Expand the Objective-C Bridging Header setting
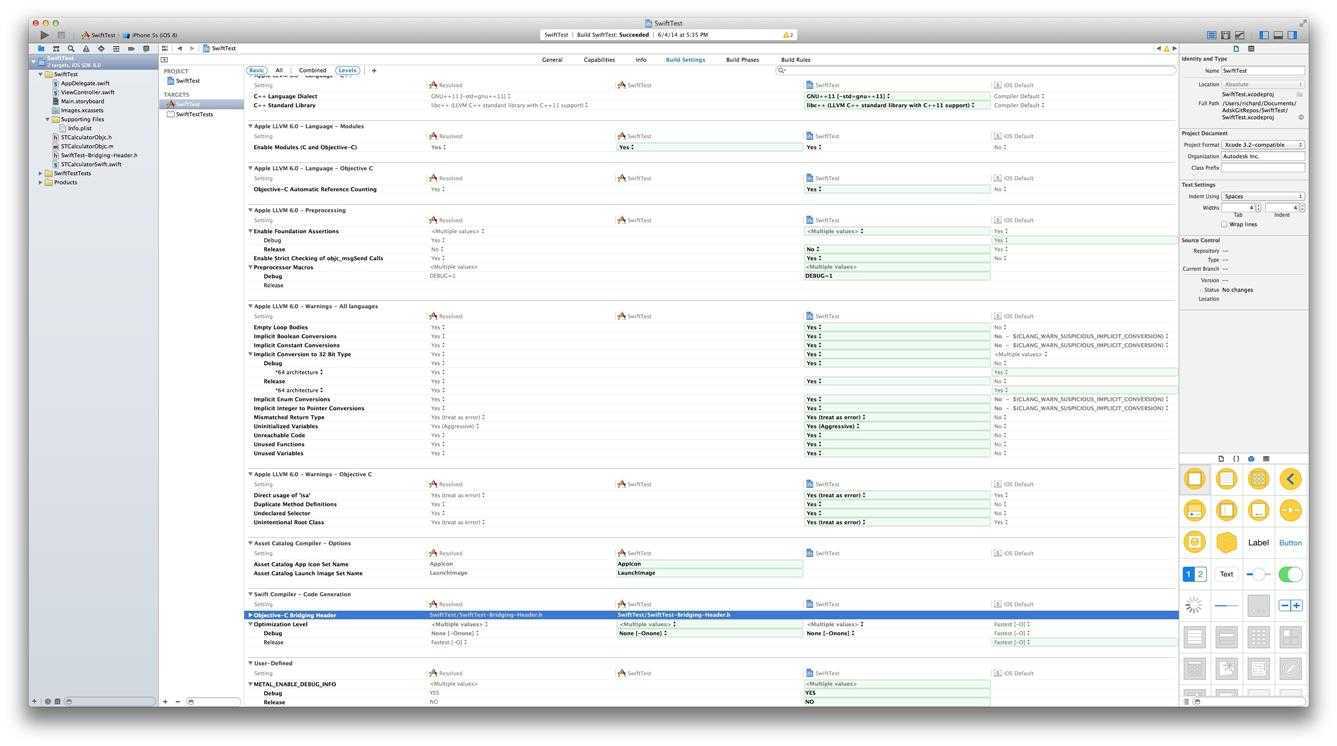 [x=250, y=615]
